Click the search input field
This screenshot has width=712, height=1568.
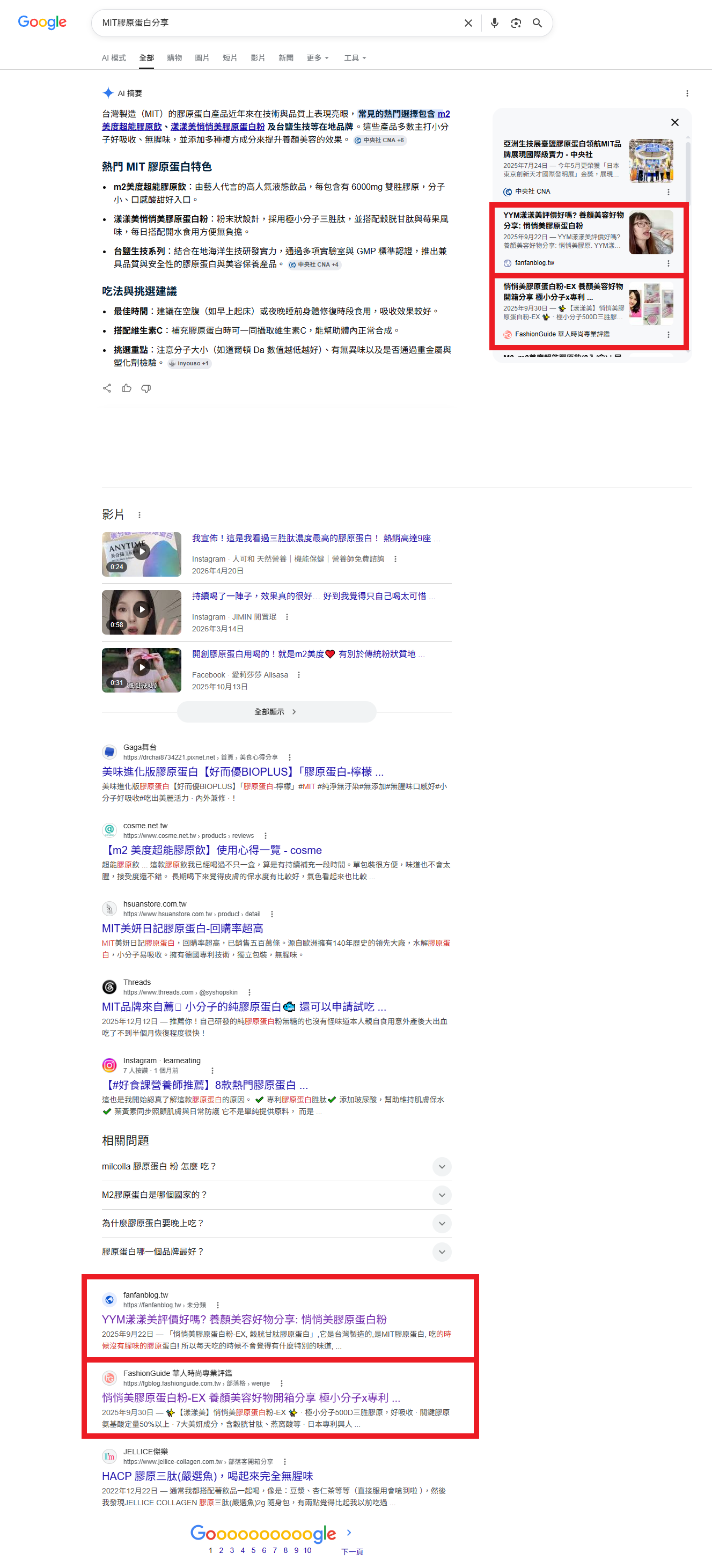click(279, 23)
